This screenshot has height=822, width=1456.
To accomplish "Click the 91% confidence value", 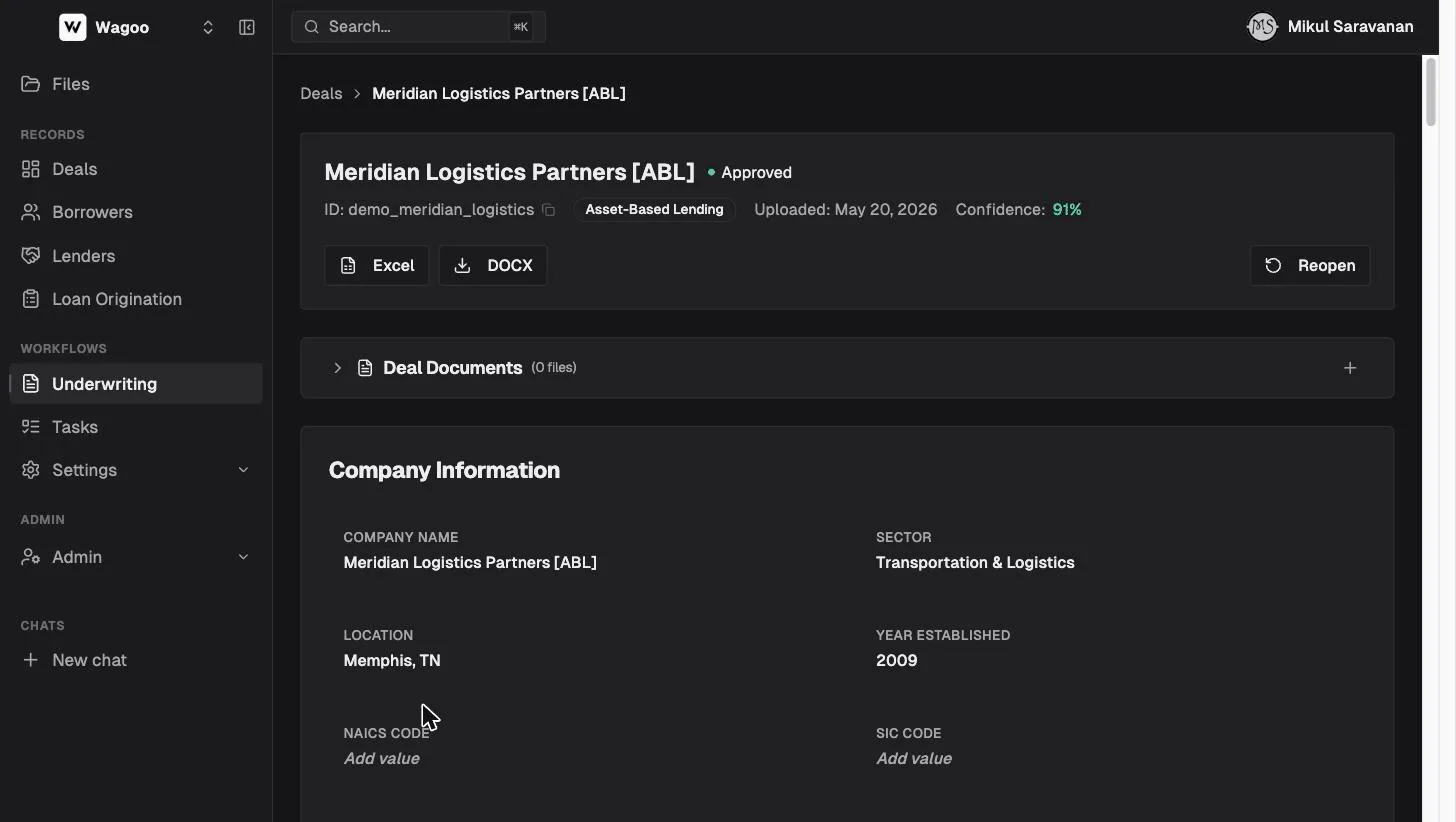I will pyautogui.click(x=1067, y=210).
